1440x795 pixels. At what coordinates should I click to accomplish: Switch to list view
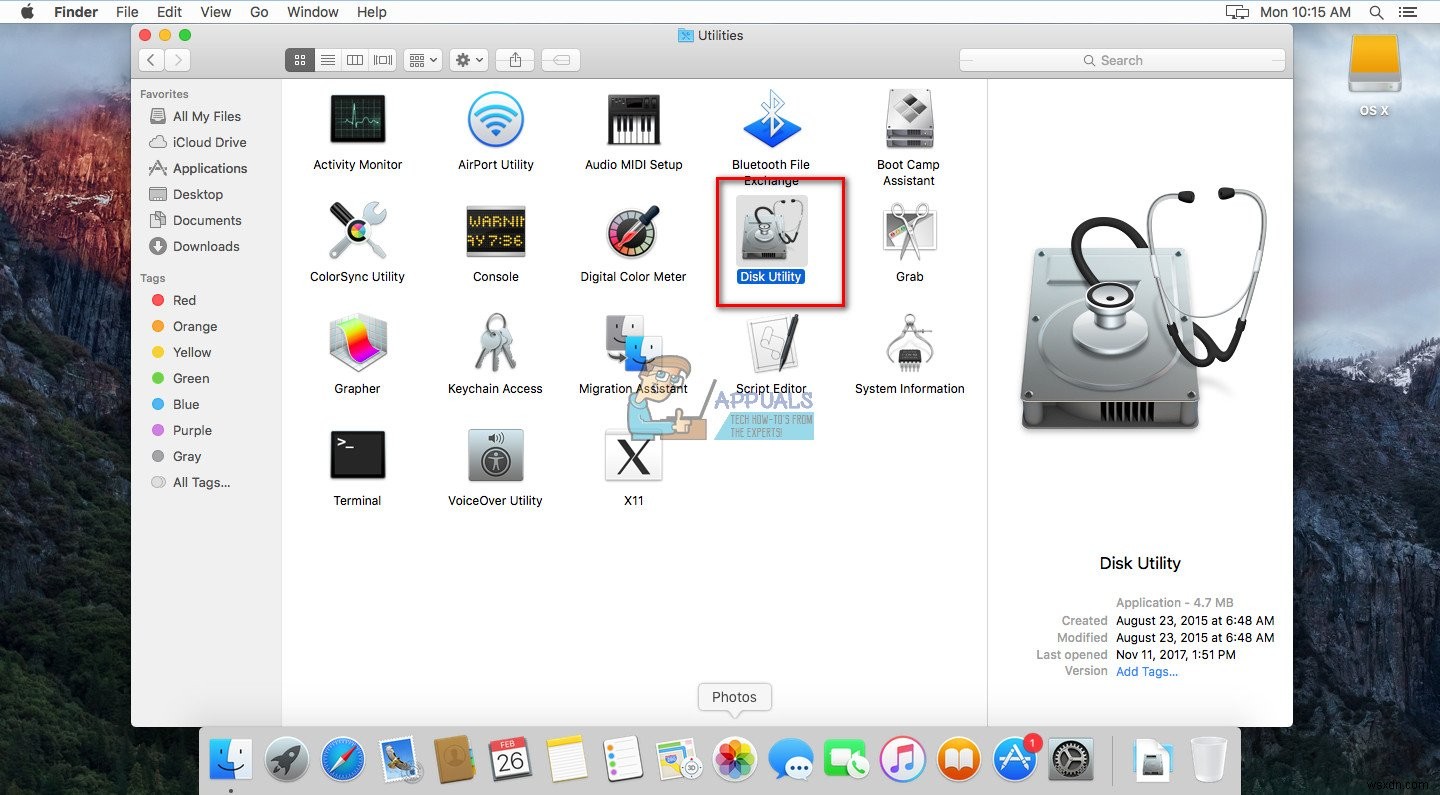point(327,59)
